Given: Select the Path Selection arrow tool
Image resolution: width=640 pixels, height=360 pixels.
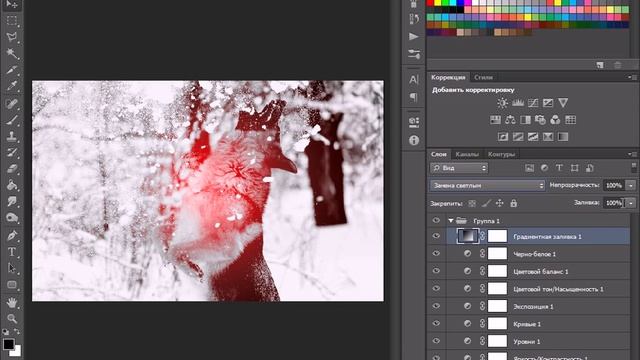Looking at the screenshot, I should (12, 268).
